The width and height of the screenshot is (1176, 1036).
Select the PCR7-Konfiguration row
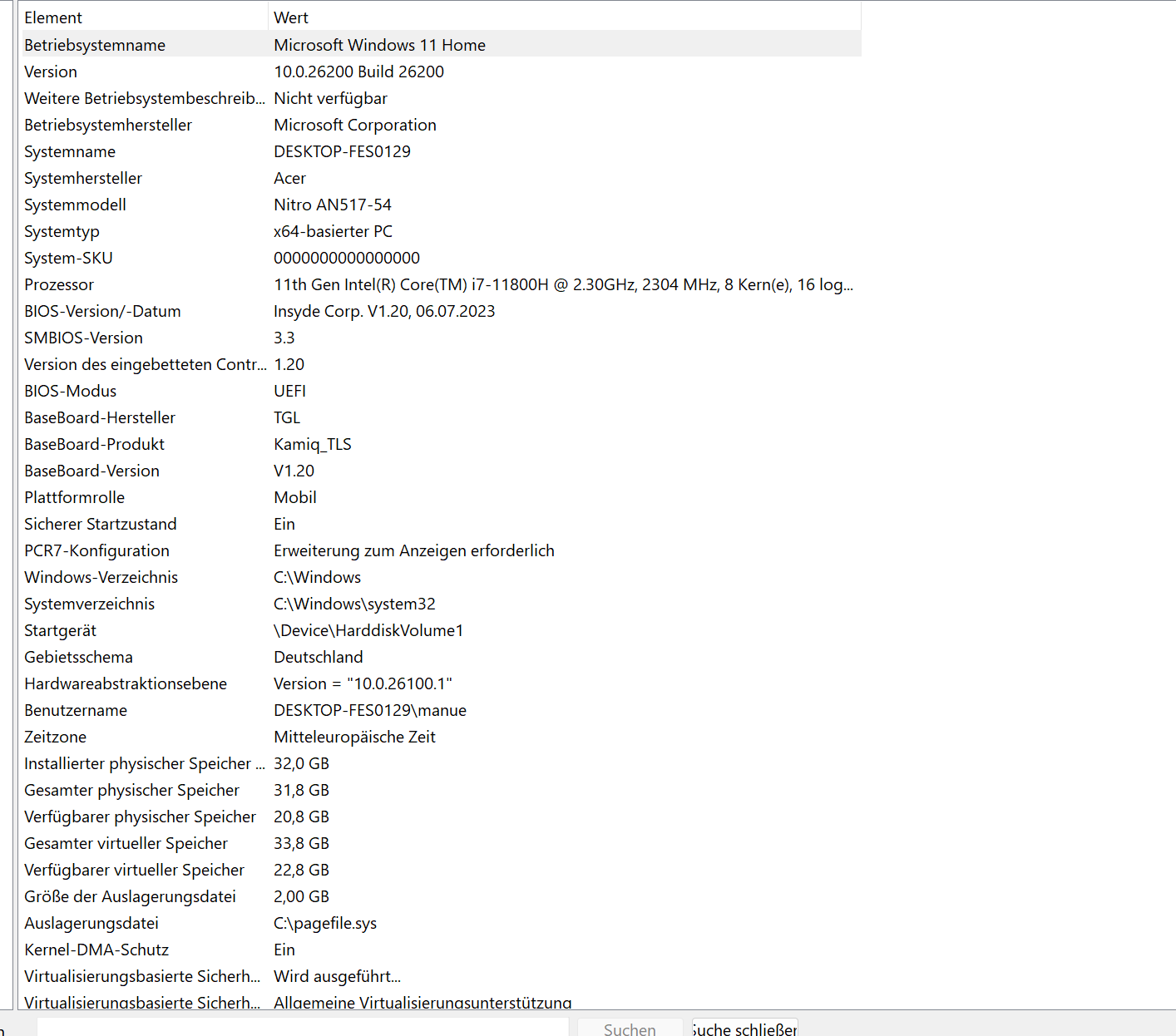pos(440,550)
